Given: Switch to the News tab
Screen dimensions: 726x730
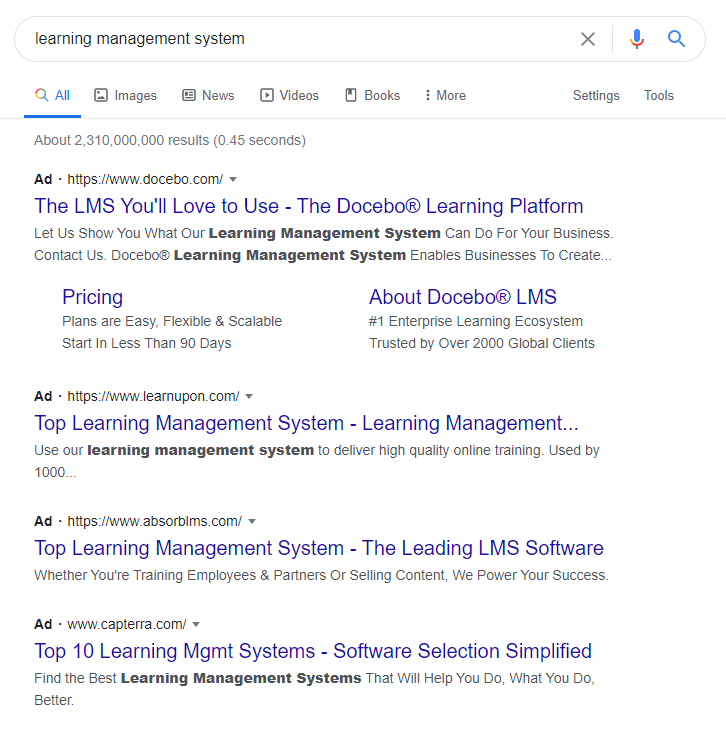Looking at the screenshot, I should pos(208,96).
